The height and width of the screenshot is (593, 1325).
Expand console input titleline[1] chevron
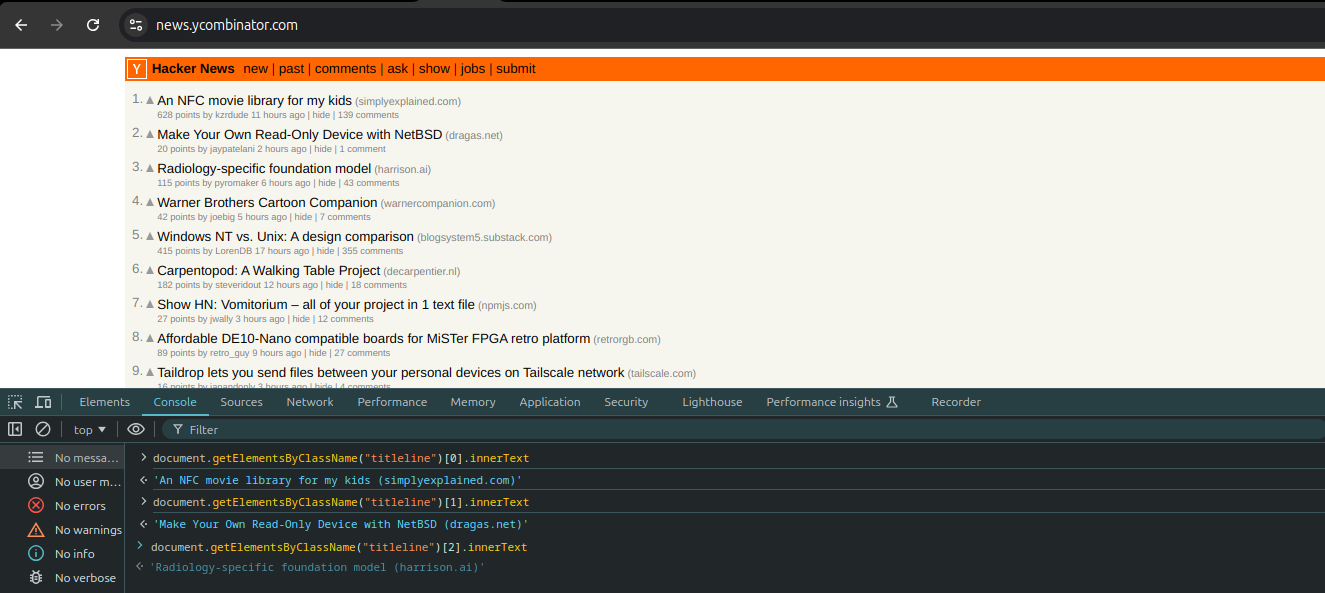[143, 502]
